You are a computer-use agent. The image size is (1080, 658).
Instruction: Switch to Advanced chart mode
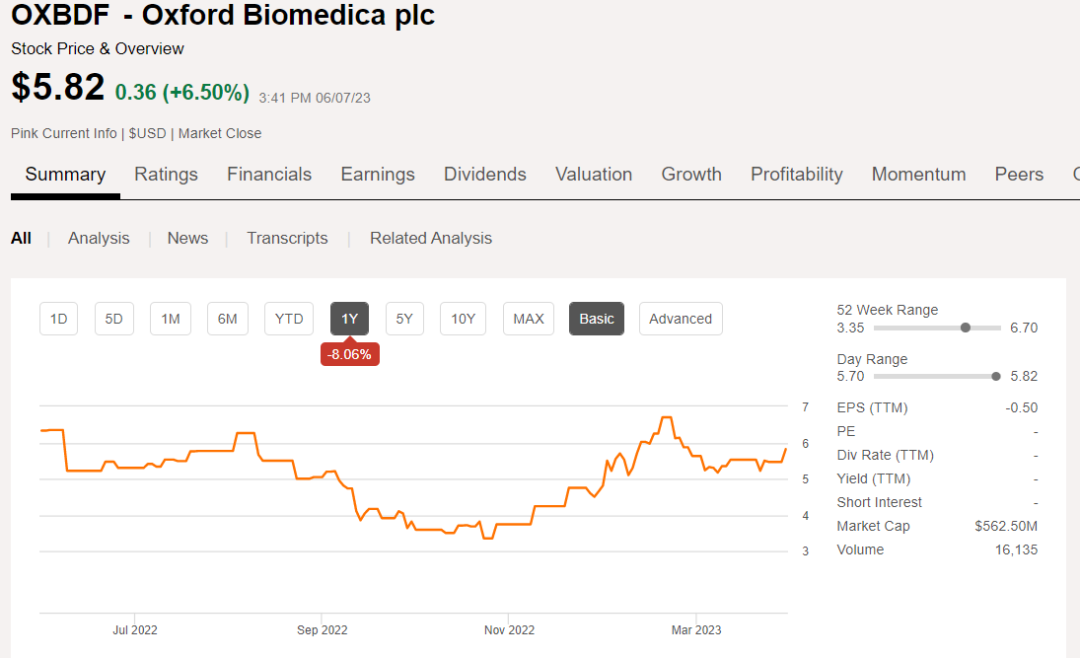680,319
